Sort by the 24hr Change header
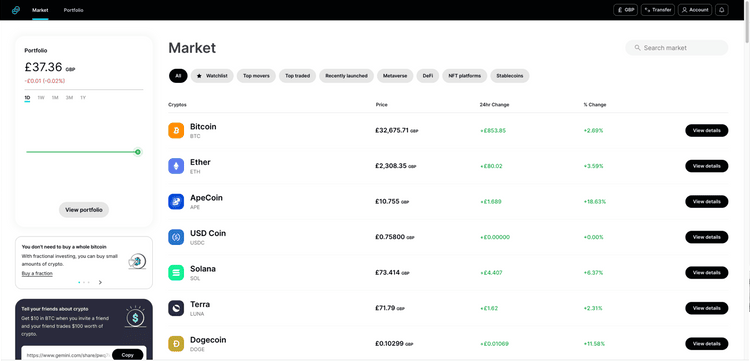The height and width of the screenshot is (361, 750). pyautogui.click(x=494, y=105)
